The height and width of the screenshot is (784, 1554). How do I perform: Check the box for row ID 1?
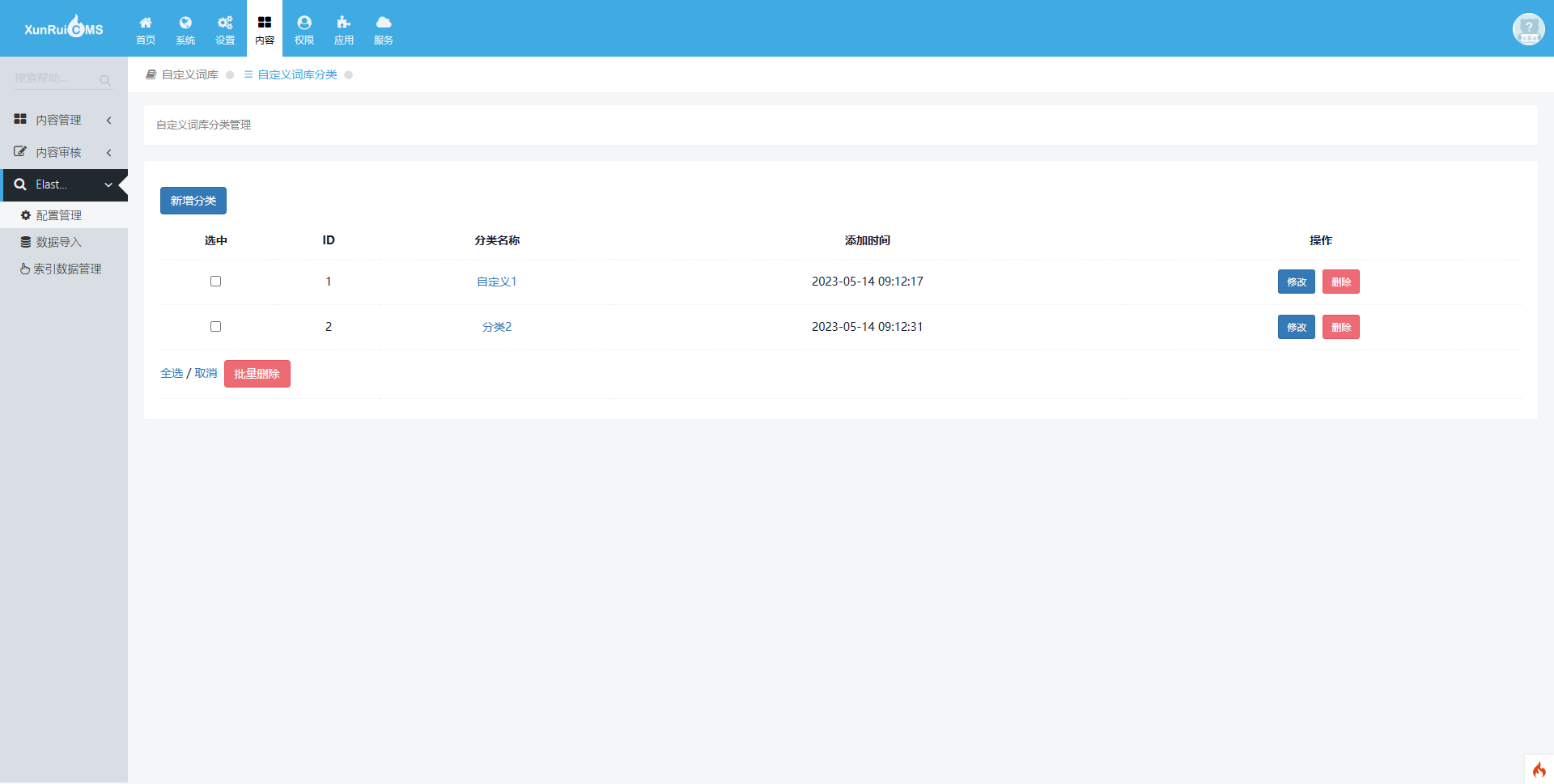[x=215, y=282]
